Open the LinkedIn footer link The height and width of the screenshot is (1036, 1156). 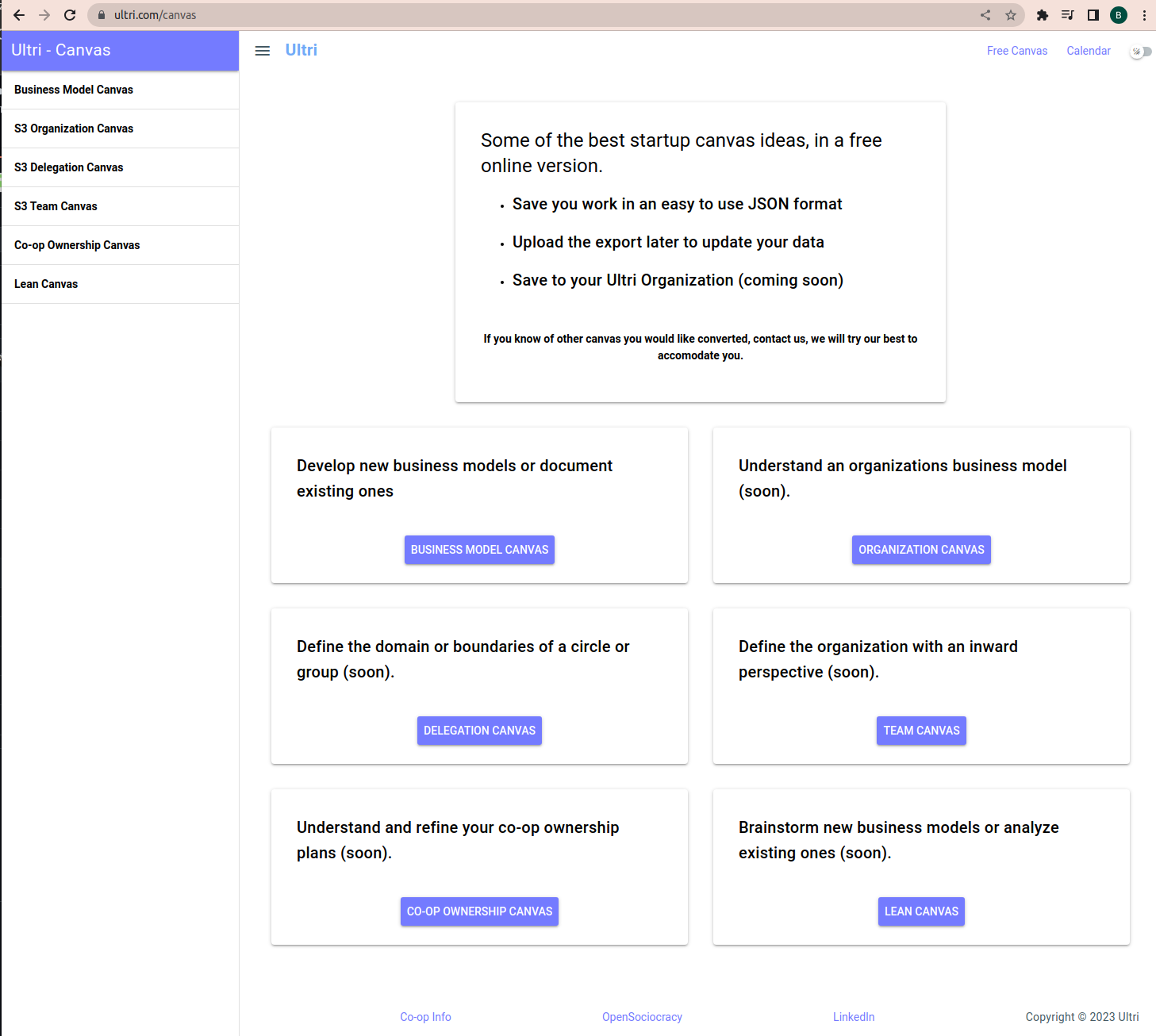pos(854,1017)
